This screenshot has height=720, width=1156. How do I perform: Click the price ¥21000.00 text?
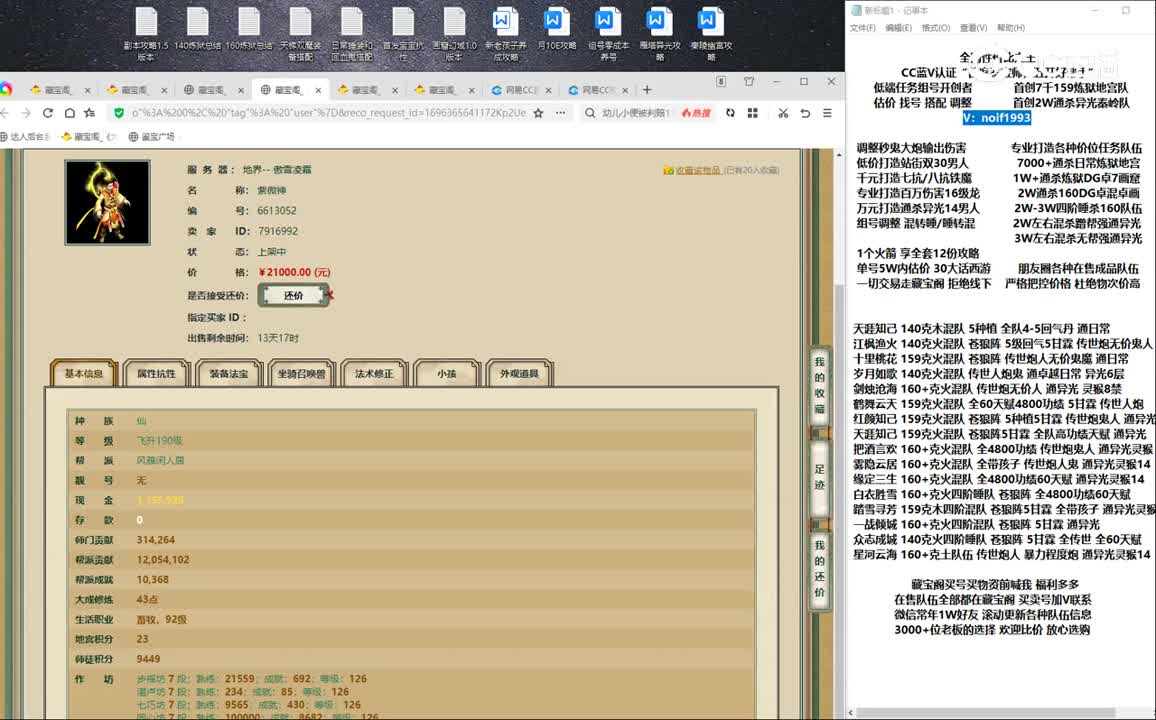coord(295,272)
